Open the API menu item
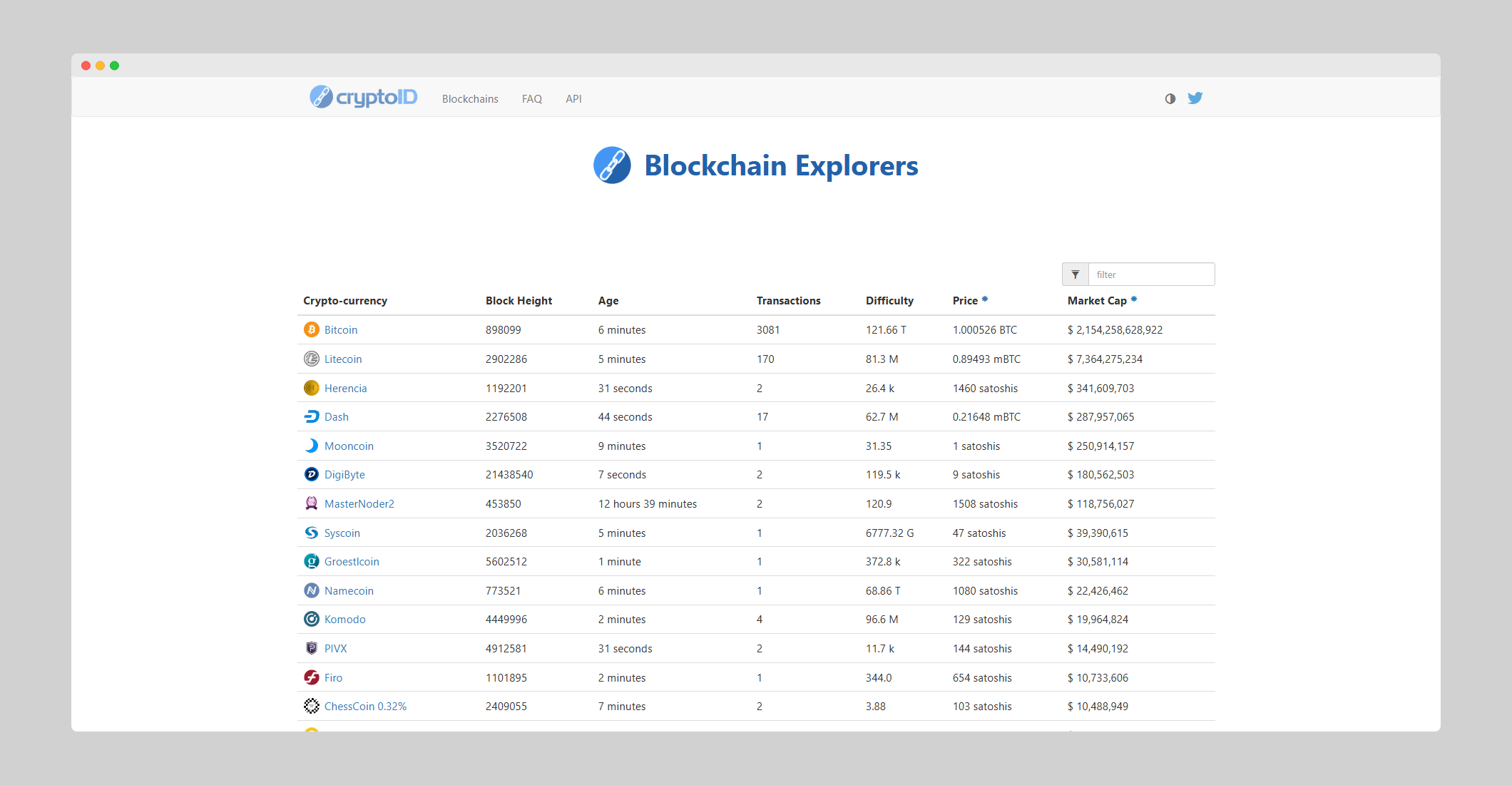 coord(573,99)
